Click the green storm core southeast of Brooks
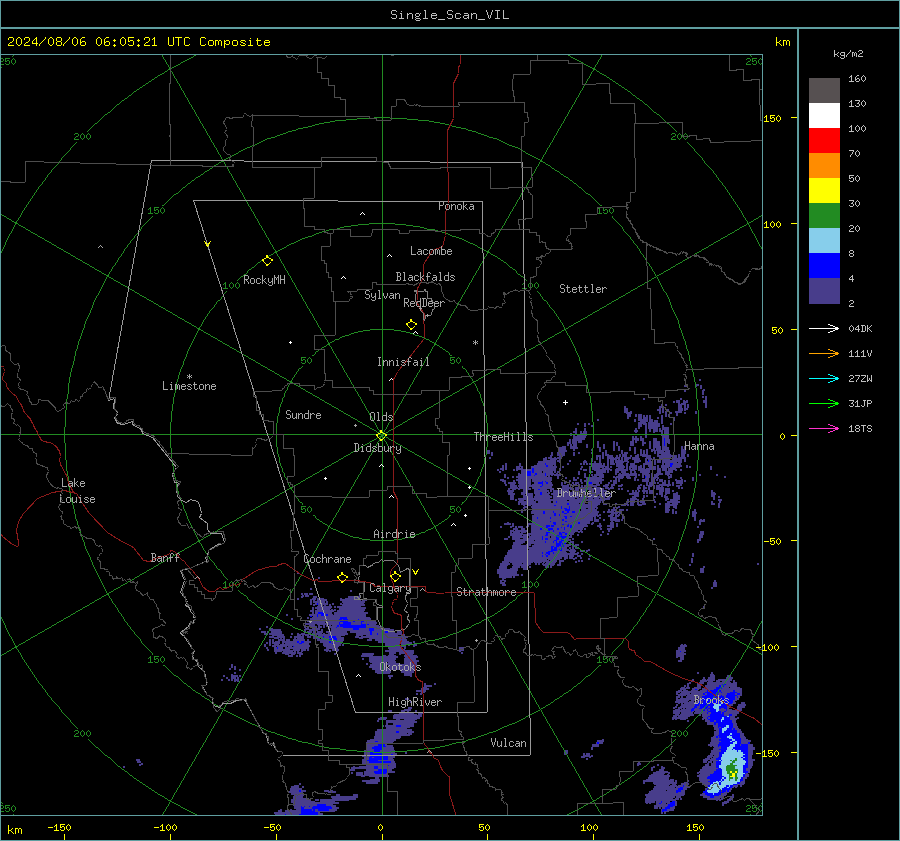Viewport: 900px width, 841px height. (x=732, y=768)
